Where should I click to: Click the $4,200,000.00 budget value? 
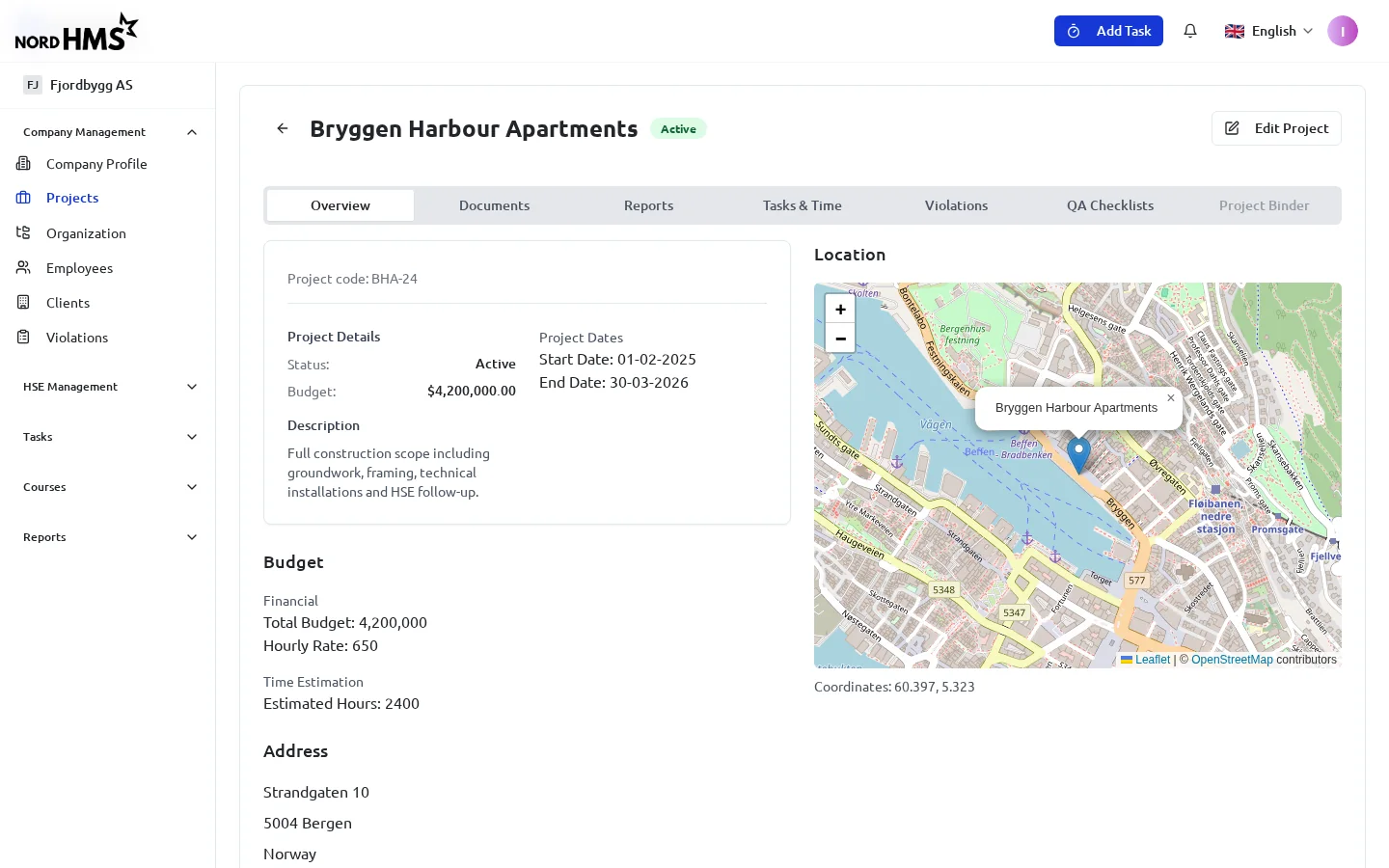472,391
